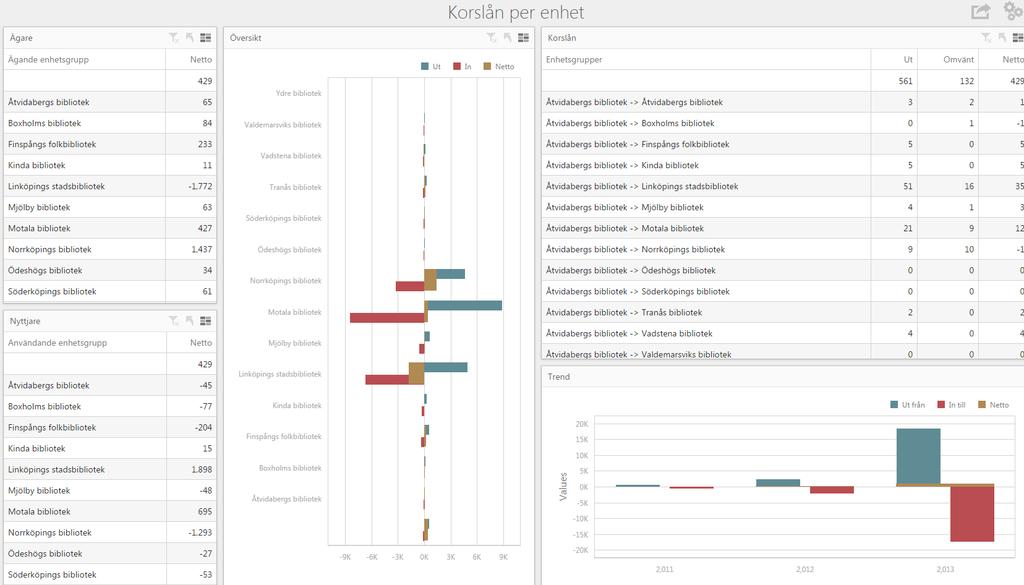Viewport: 1024px width, 585px height.
Task: Click the filter icon in the Översikt panel
Action: 491,38
